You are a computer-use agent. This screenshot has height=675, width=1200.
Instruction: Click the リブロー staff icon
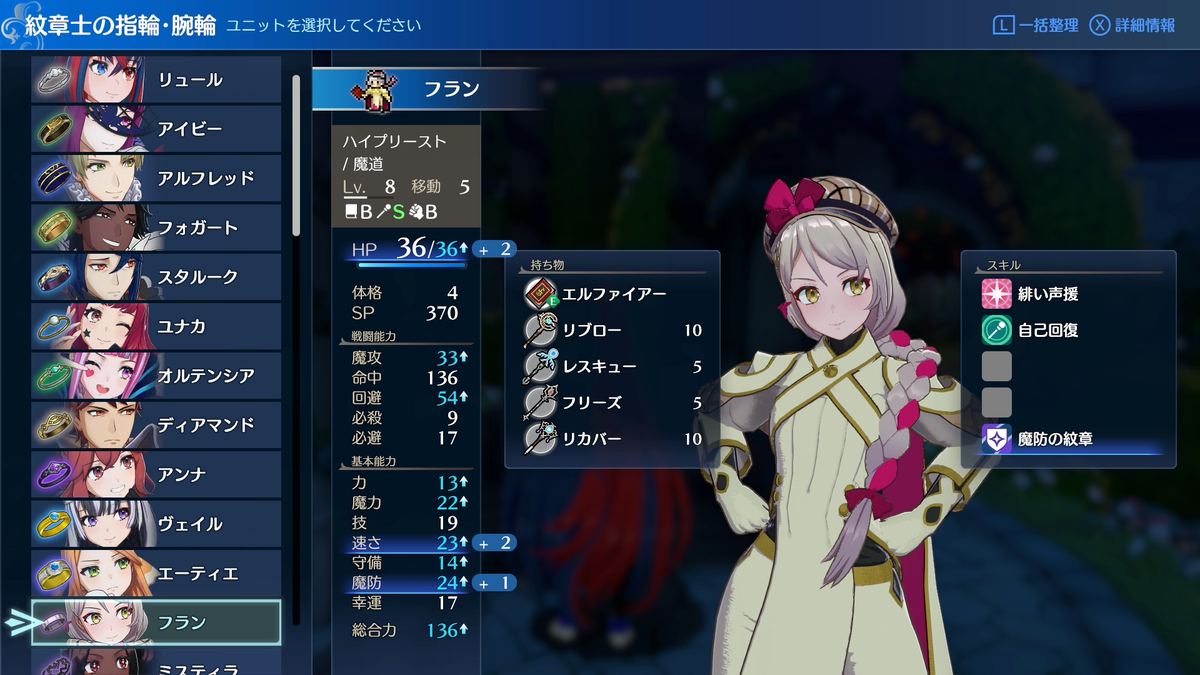tap(540, 331)
